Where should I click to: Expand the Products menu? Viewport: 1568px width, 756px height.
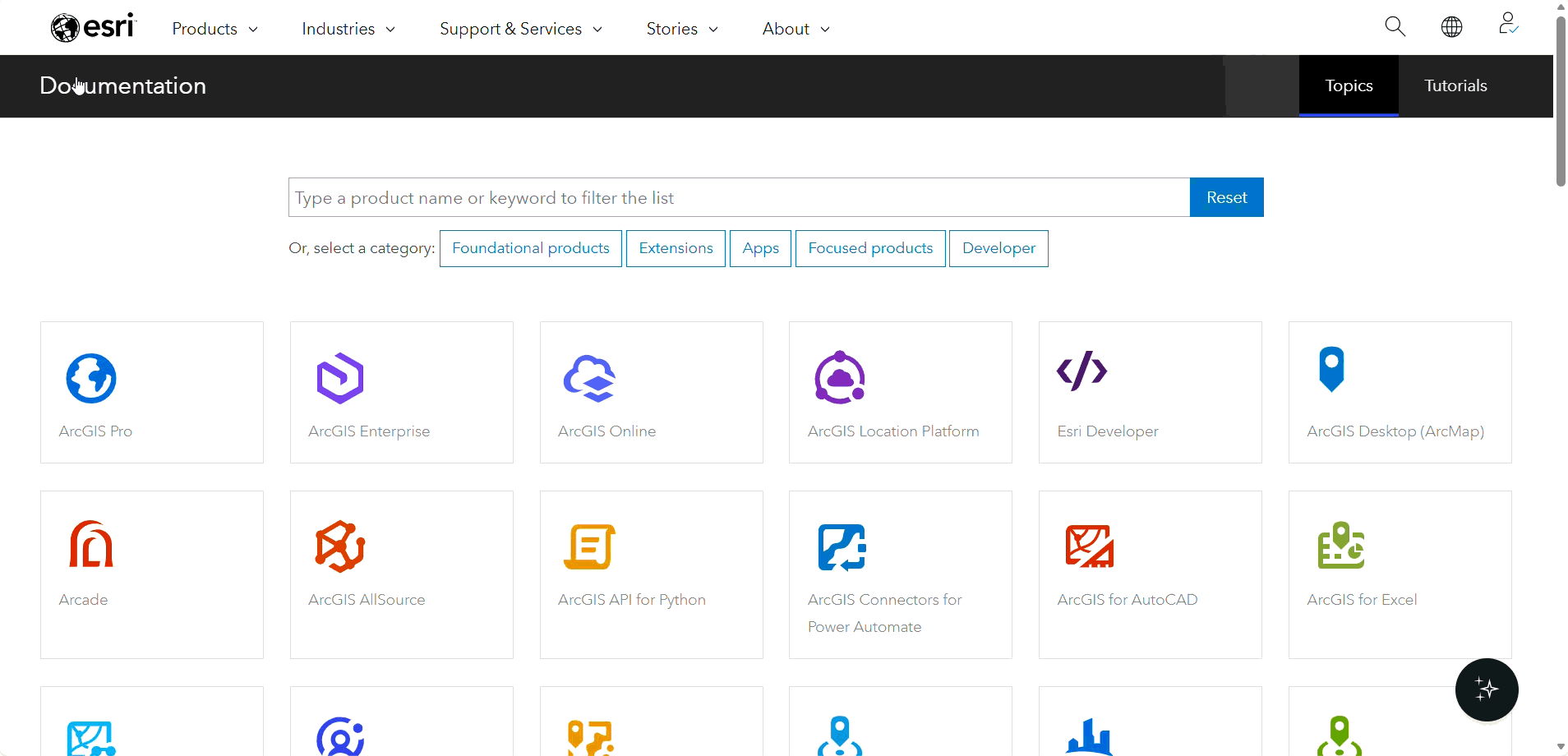[x=214, y=28]
